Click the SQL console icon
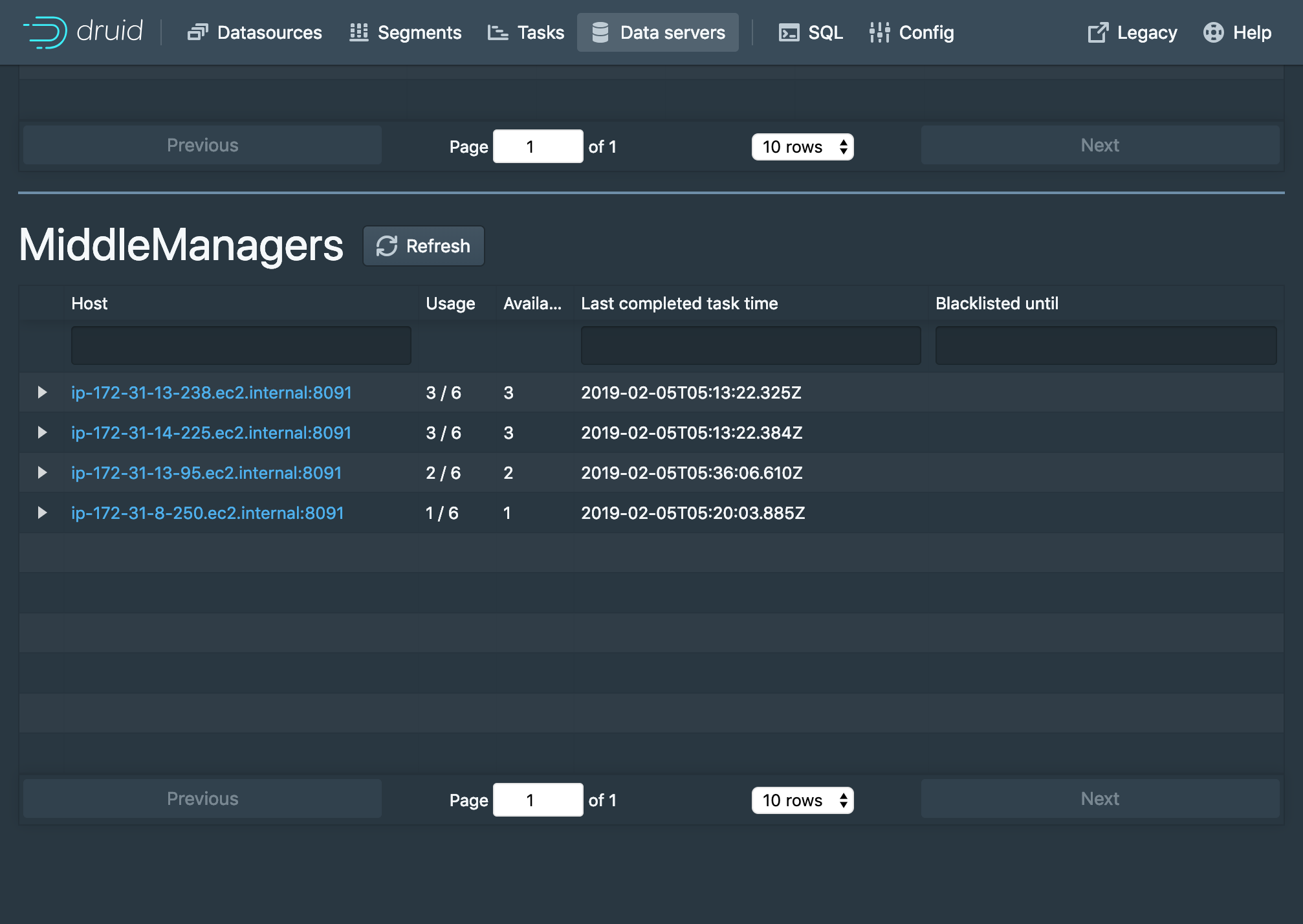 pyautogui.click(x=789, y=32)
